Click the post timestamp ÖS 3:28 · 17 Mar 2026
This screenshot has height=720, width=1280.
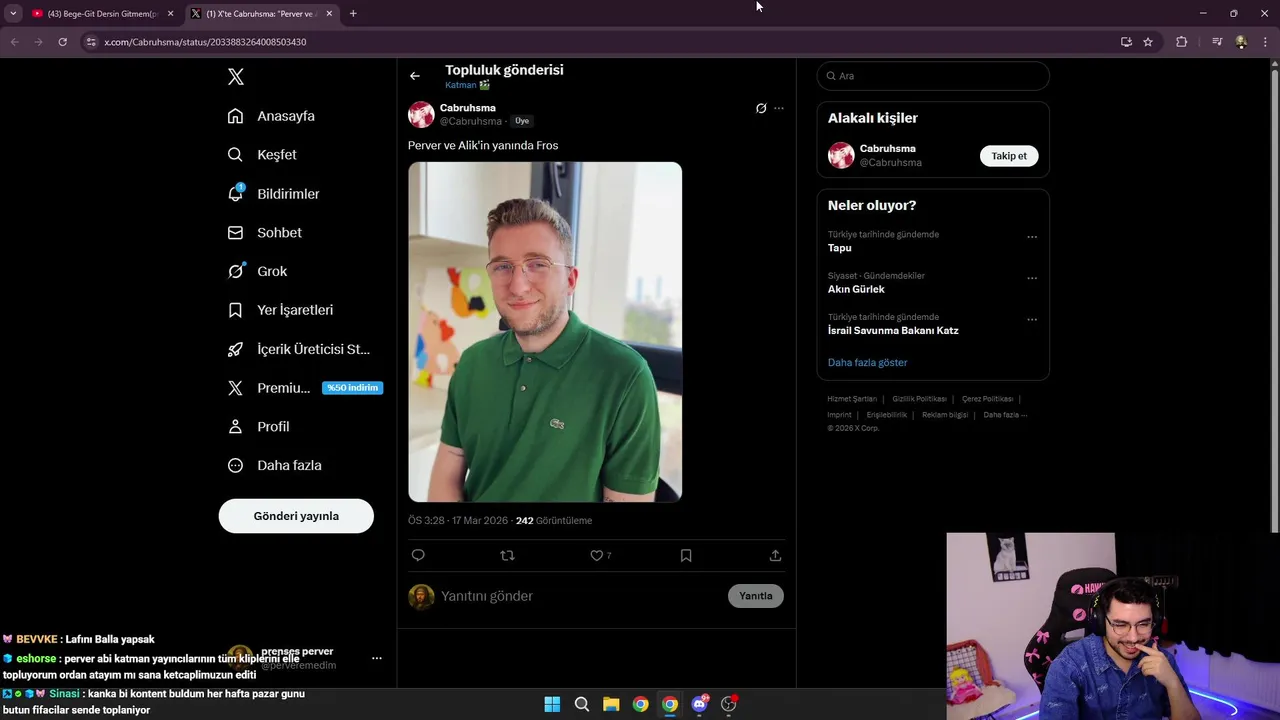[458, 521]
